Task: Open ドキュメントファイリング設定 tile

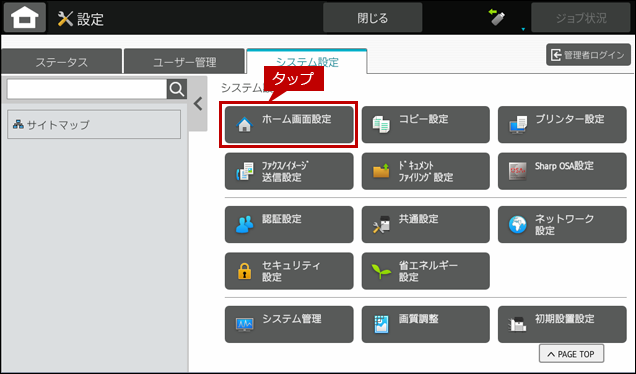Action: click(425, 171)
